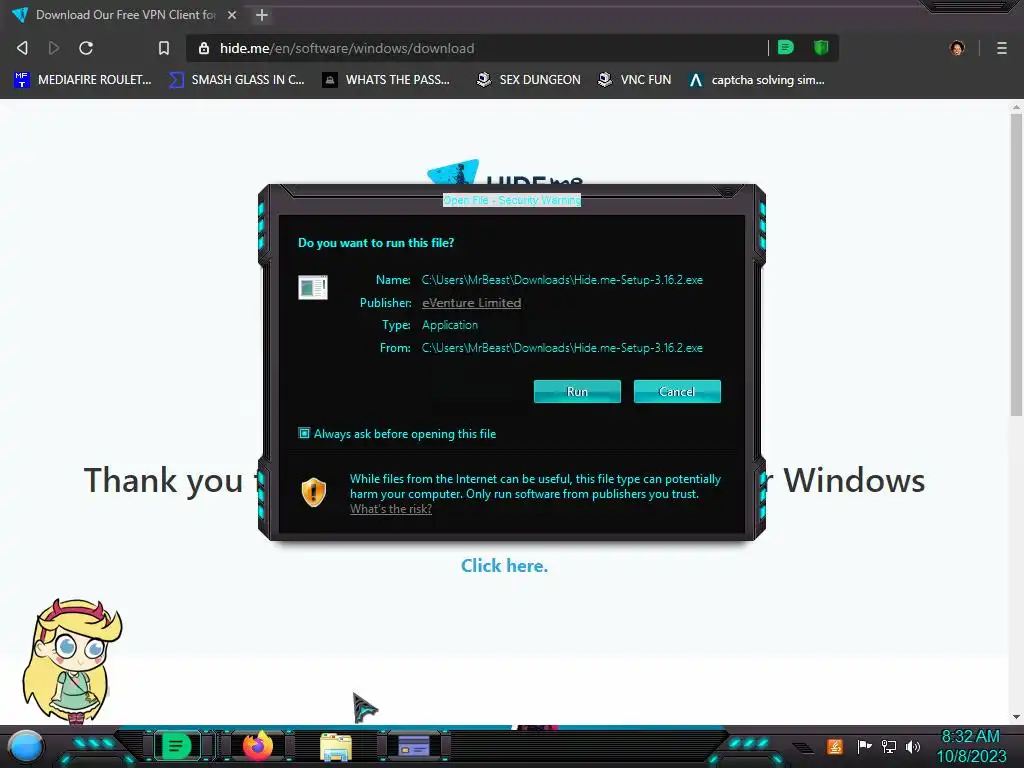Image resolution: width=1024 pixels, height=768 pixels.
Task: Open a new browser tab
Action: [262, 14]
